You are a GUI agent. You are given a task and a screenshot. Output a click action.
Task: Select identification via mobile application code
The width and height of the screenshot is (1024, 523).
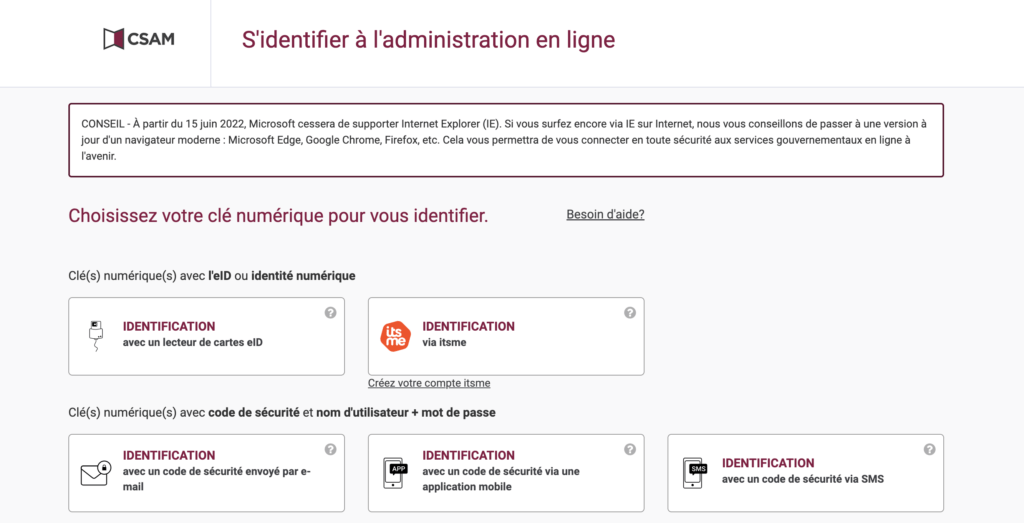coord(506,473)
